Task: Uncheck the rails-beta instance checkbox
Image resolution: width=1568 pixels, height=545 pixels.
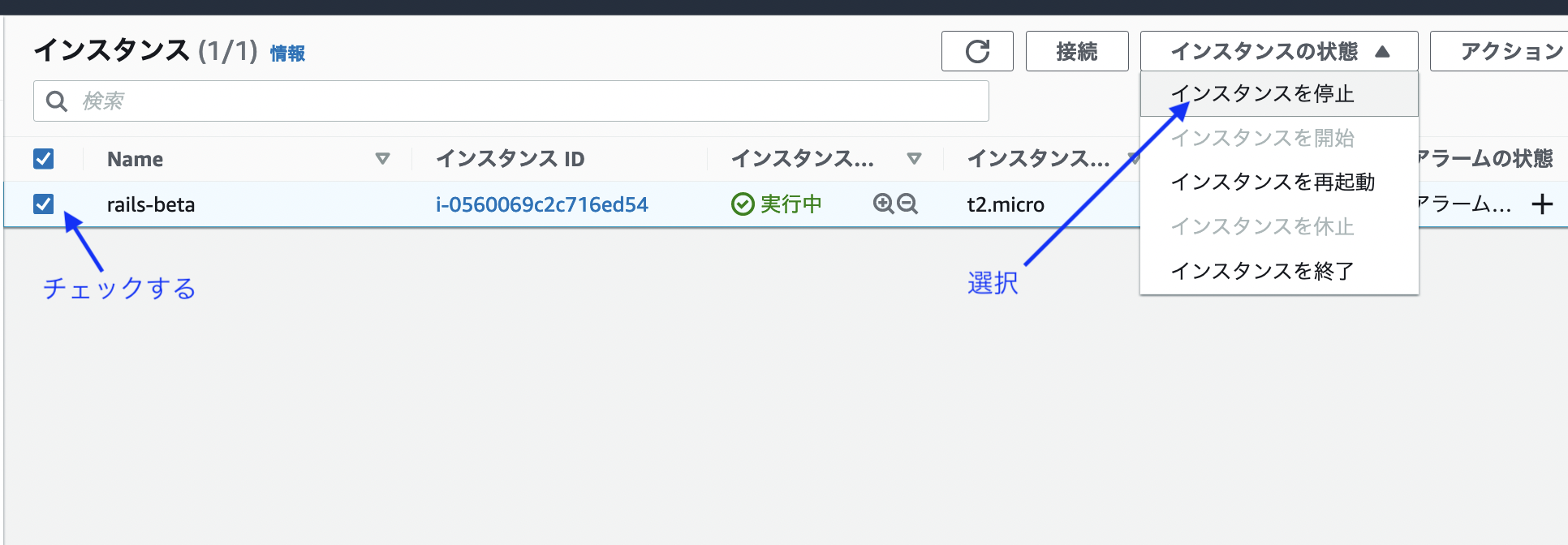Action: [x=44, y=204]
